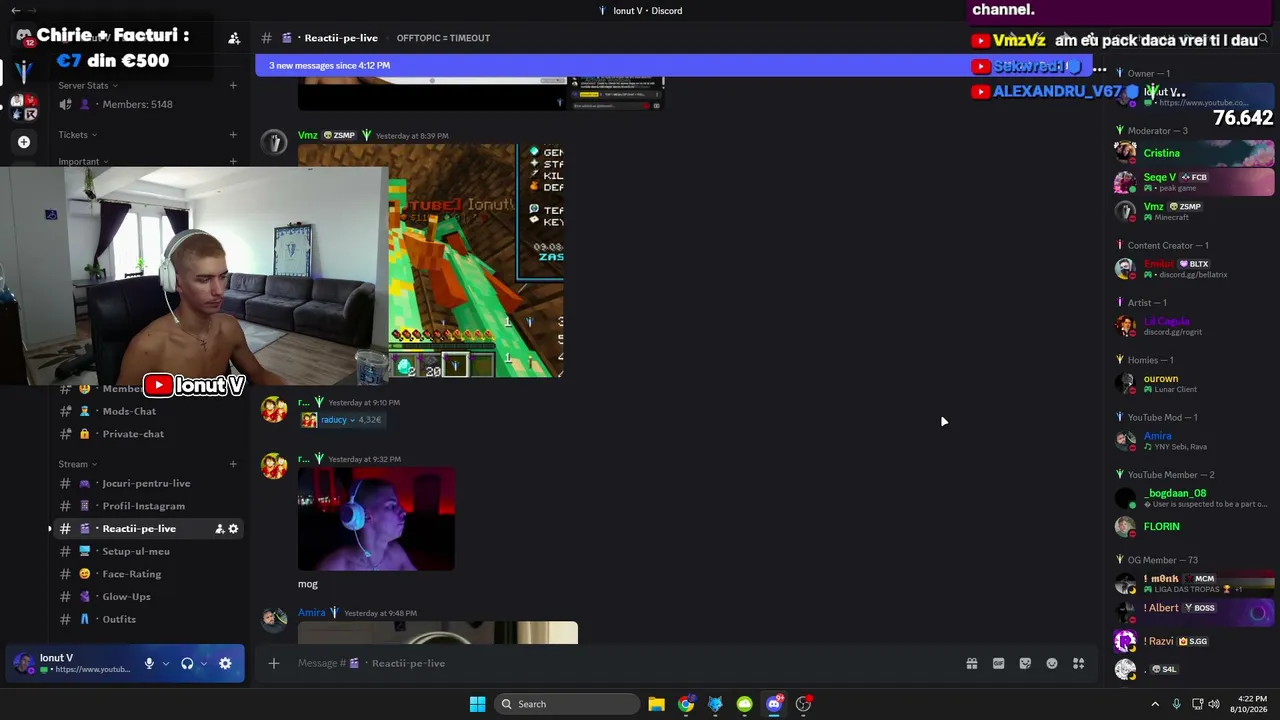The height and width of the screenshot is (720, 1280).
Task: Open the Jocuri-pentru-live channel
Action: pos(147,483)
